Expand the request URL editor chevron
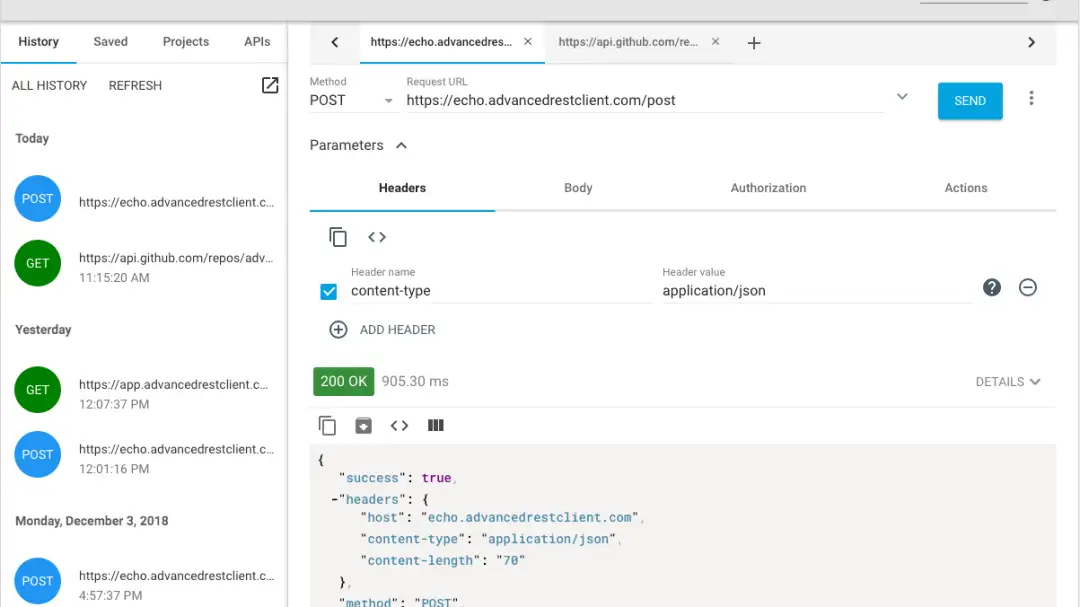Image resolution: width=1080 pixels, height=607 pixels. (901, 97)
